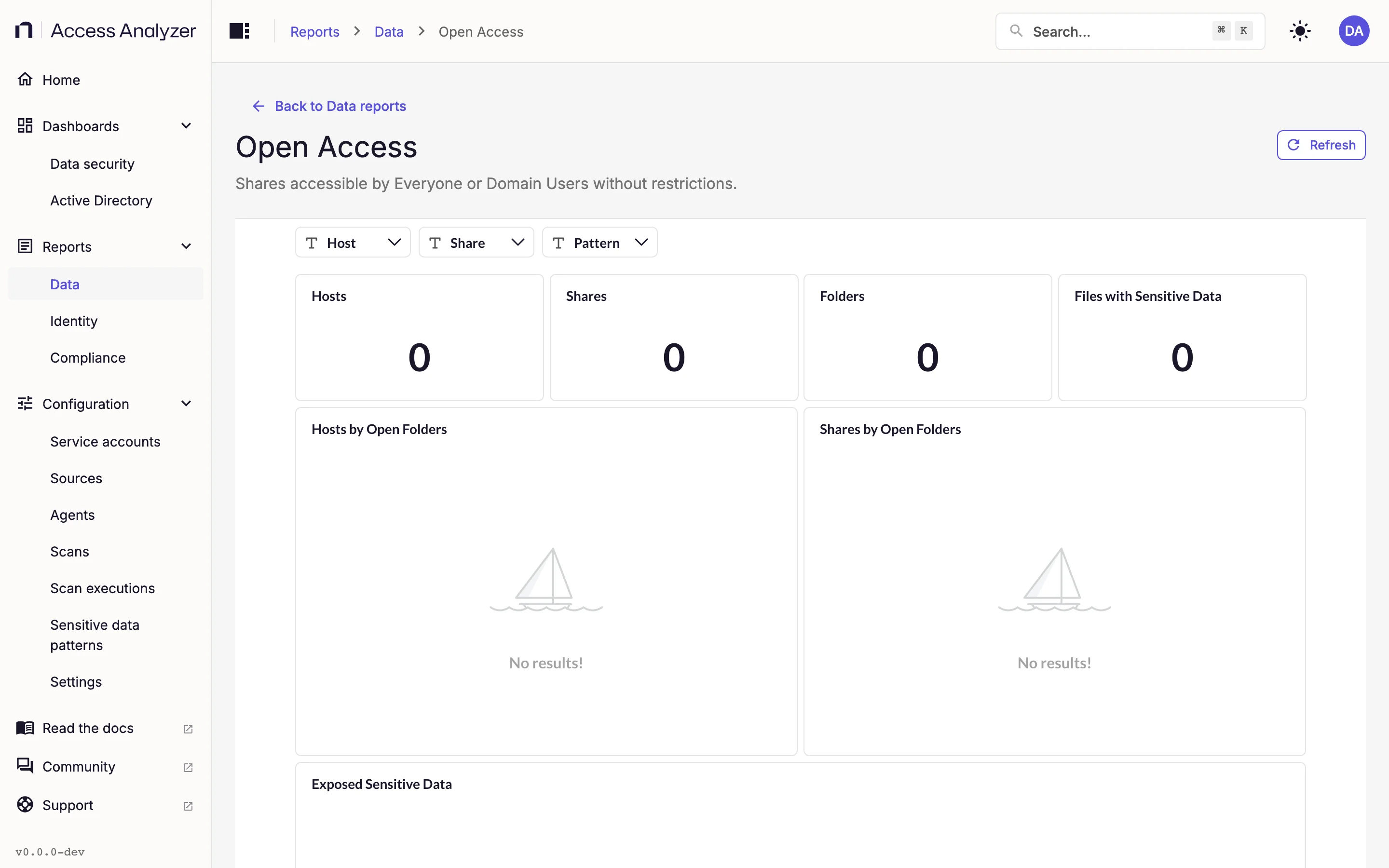Open the Pattern filter dropdown
This screenshot has width=1389, height=868.
[x=600, y=242]
